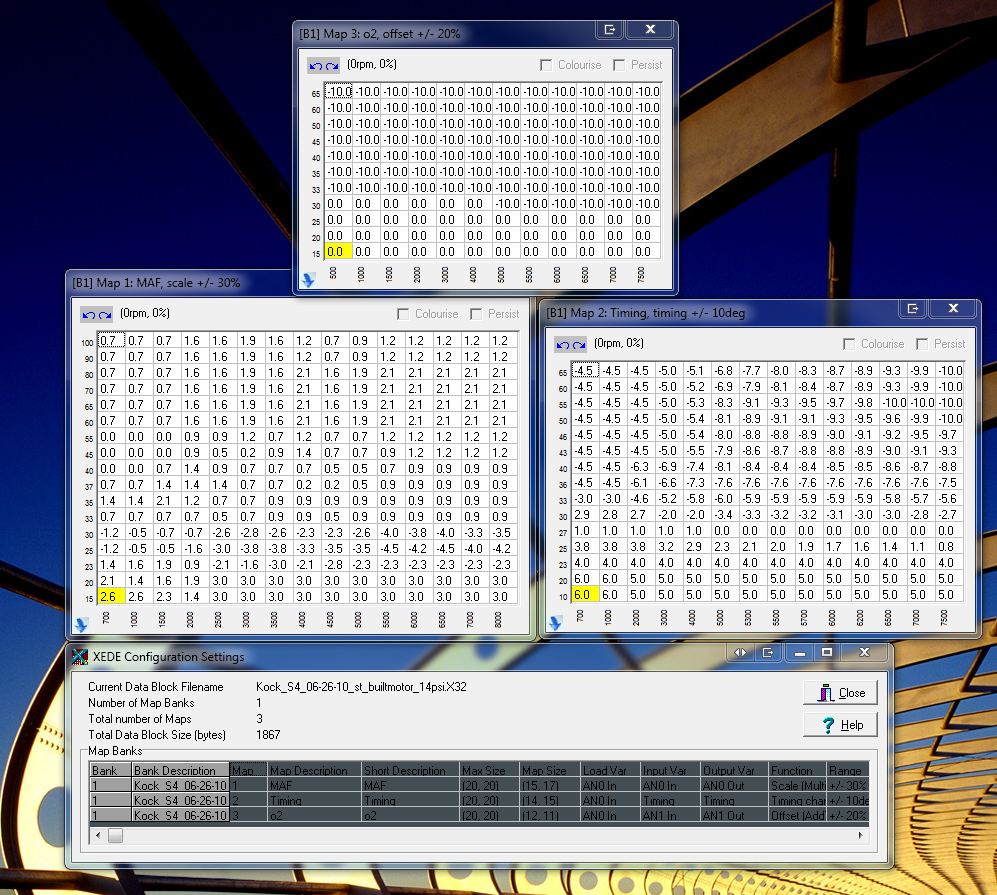Click the Load Var column header
The width and height of the screenshot is (997, 895).
[x=610, y=770]
